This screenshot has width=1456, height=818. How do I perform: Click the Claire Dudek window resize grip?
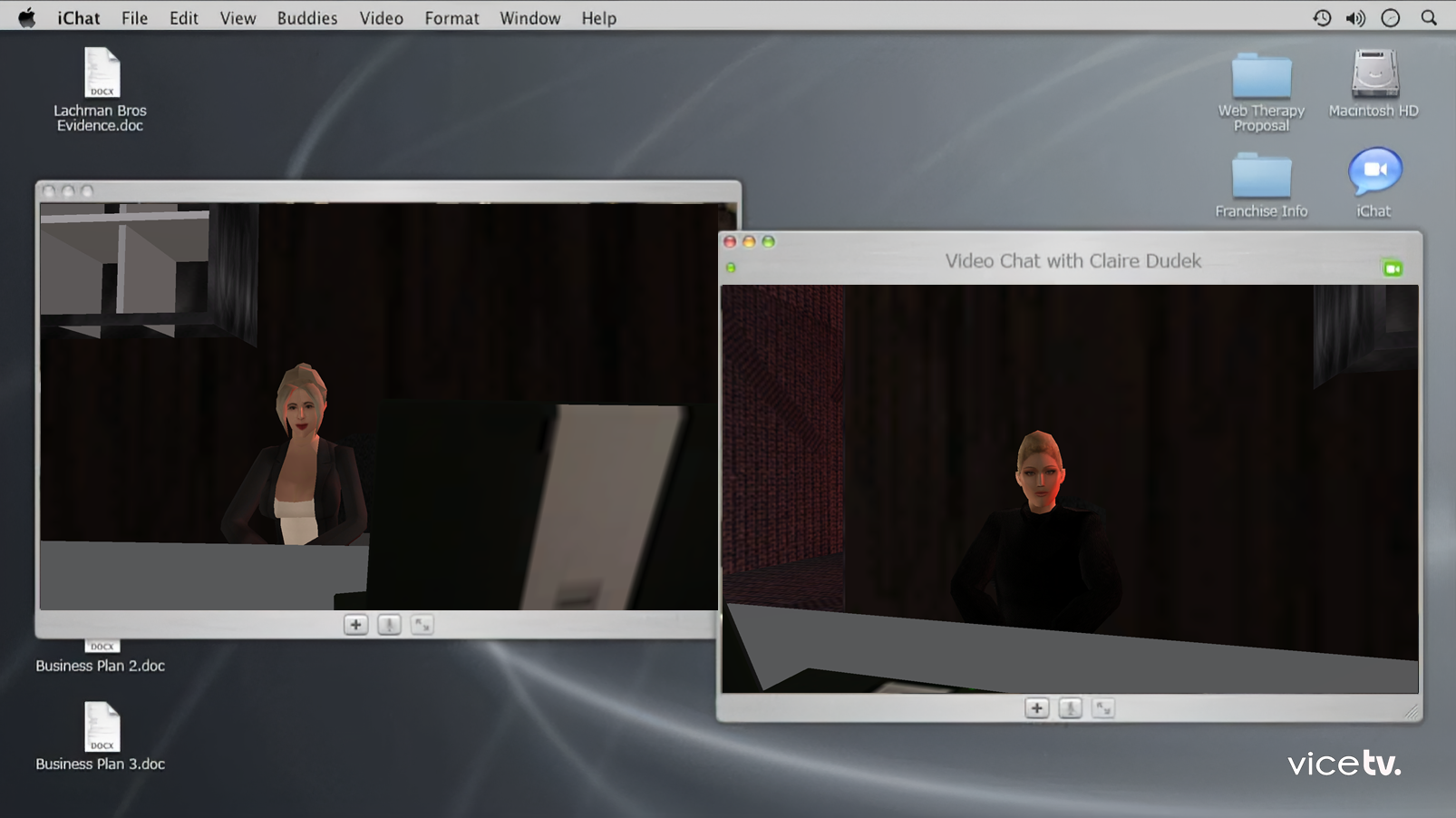pyautogui.click(x=1412, y=712)
